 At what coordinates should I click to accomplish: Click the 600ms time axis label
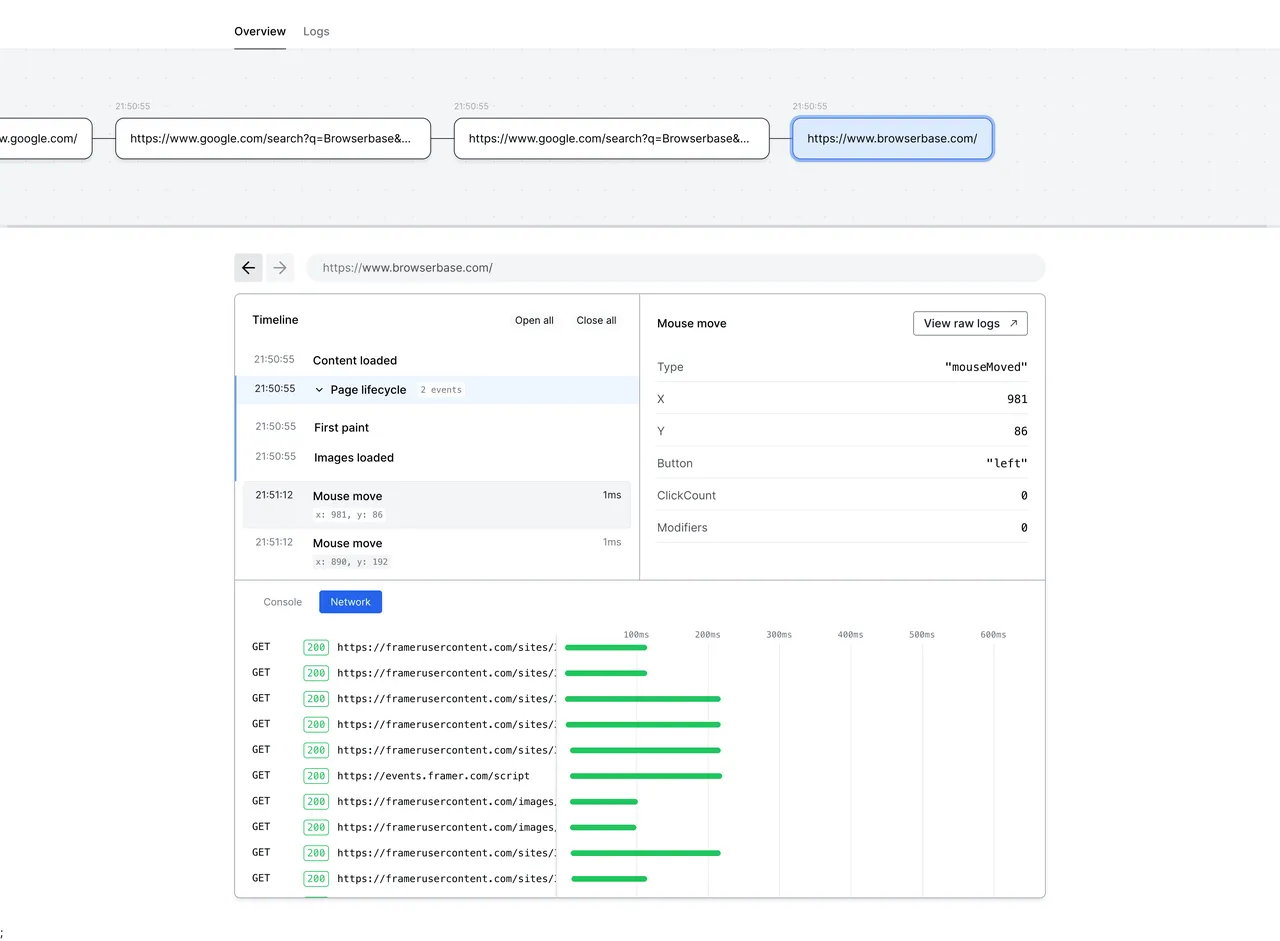993,635
